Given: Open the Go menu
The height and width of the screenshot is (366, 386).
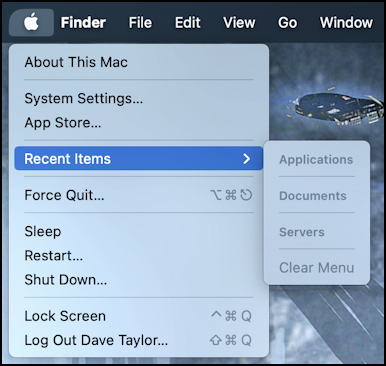Looking at the screenshot, I should [287, 23].
